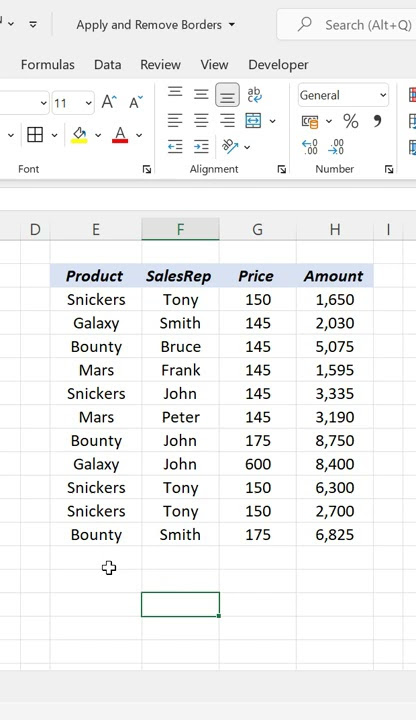Viewport: 416px width, 720px height.
Task: Click the Decrease Font Size icon
Action: pyautogui.click(x=136, y=102)
